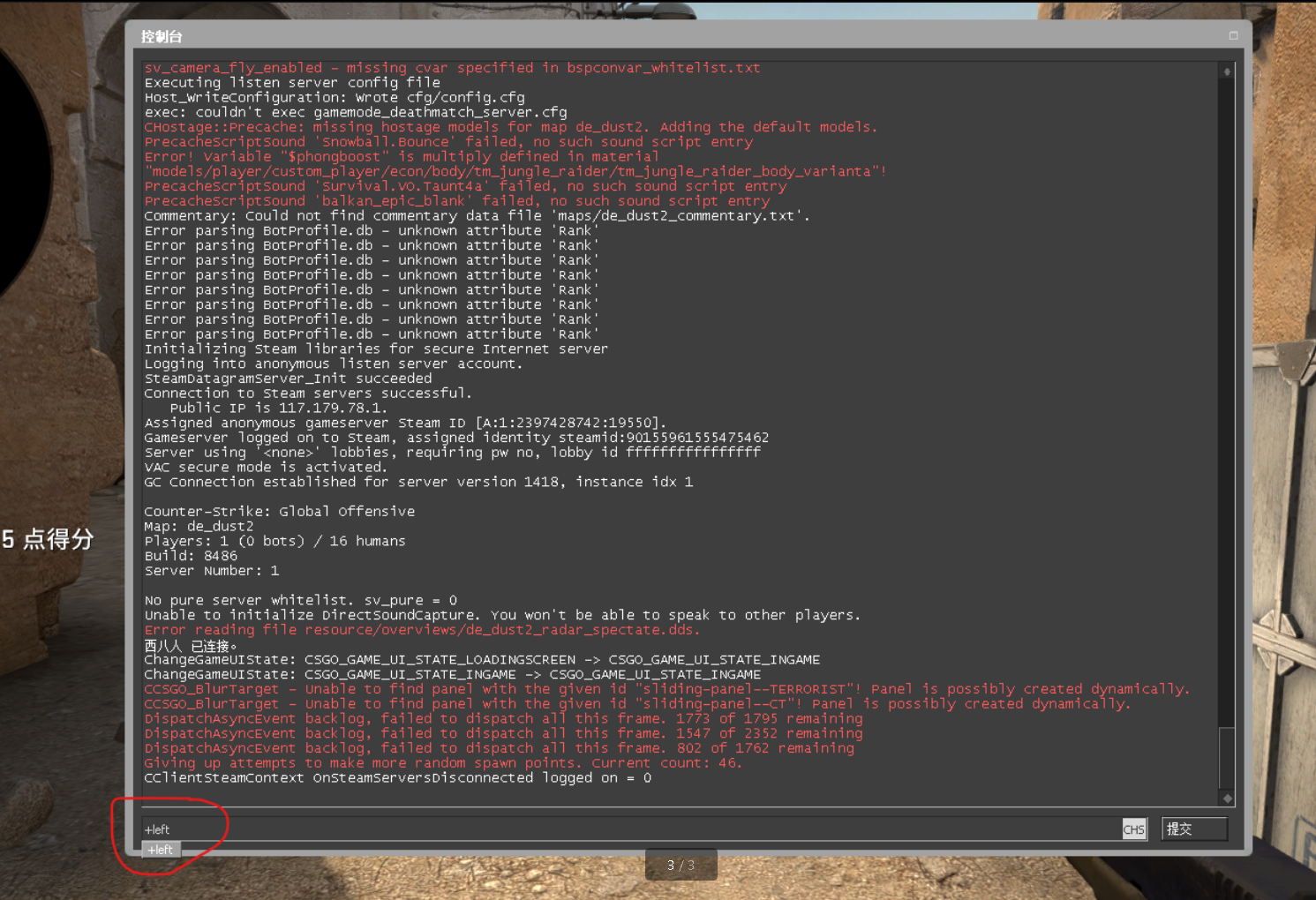Select the +left autocomplete suggestion

click(162, 850)
